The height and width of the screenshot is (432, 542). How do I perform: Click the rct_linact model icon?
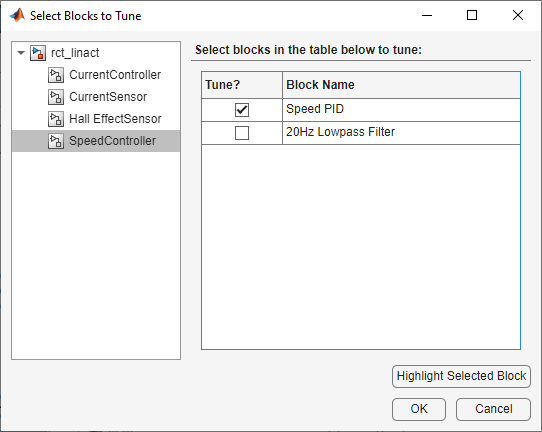click(x=38, y=53)
